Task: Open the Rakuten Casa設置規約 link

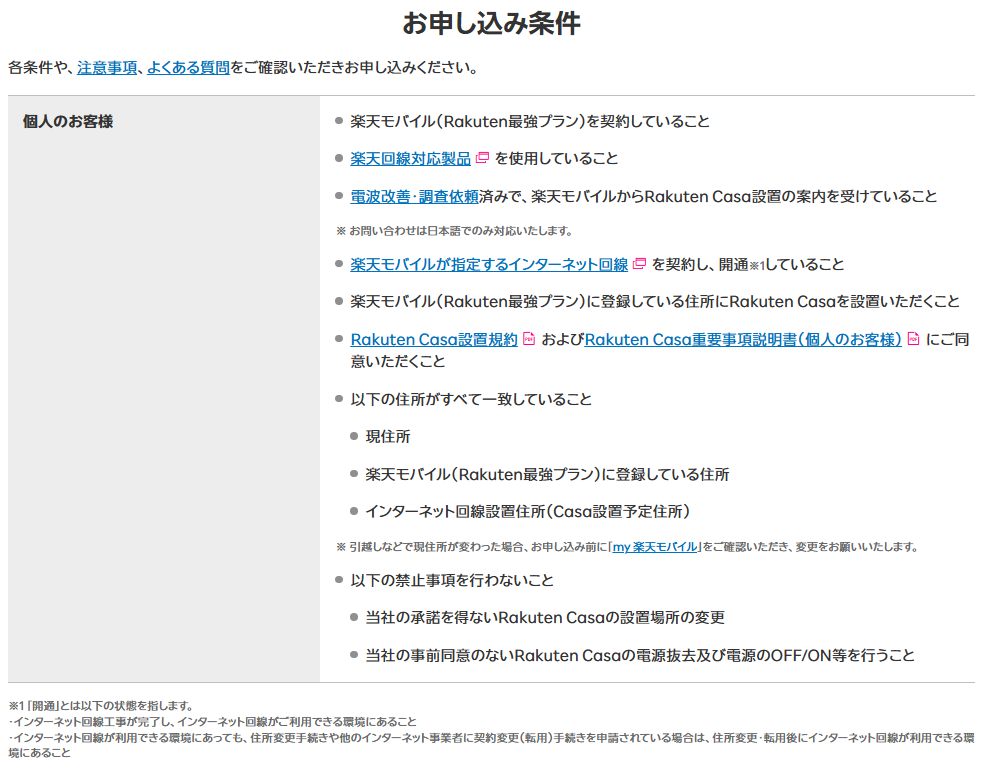Action: pos(434,340)
